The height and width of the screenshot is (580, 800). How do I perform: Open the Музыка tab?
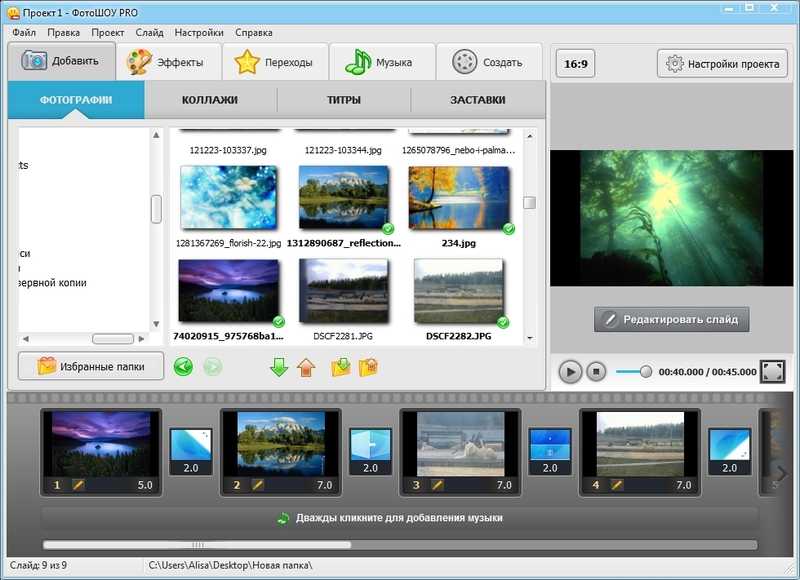pos(382,62)
